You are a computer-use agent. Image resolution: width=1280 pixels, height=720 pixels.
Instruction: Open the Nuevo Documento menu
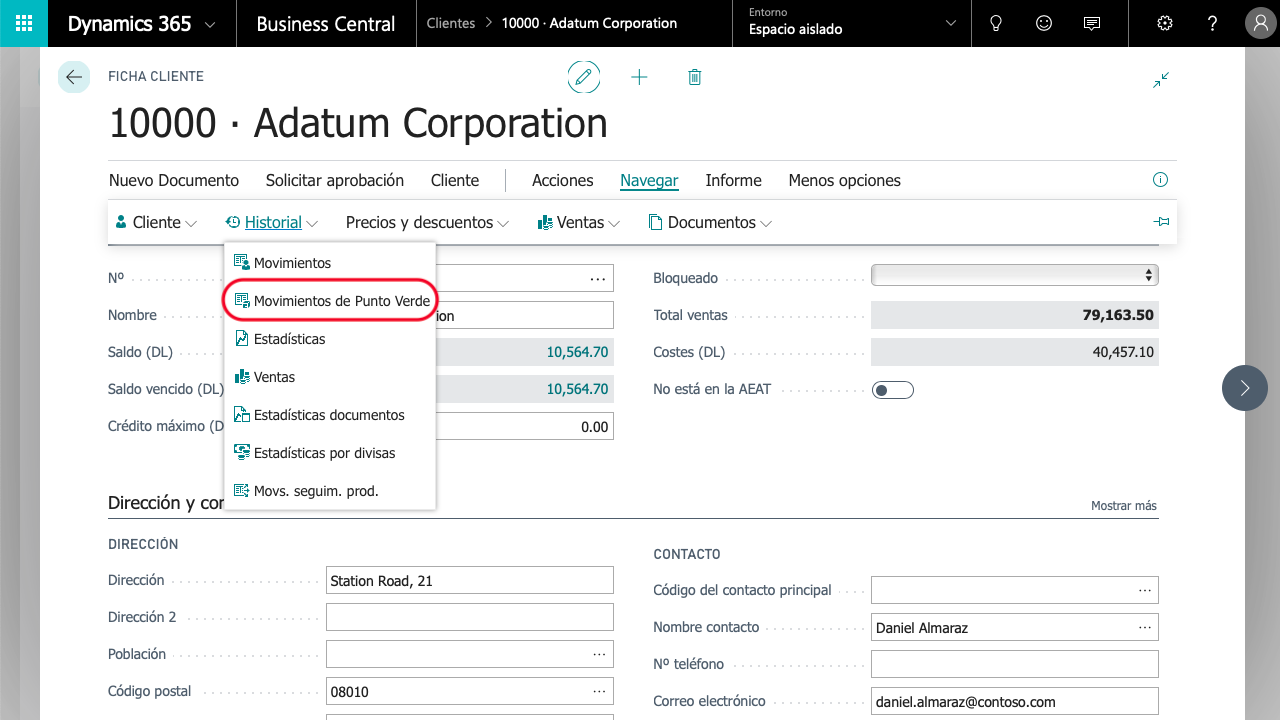tap(174, 180)
